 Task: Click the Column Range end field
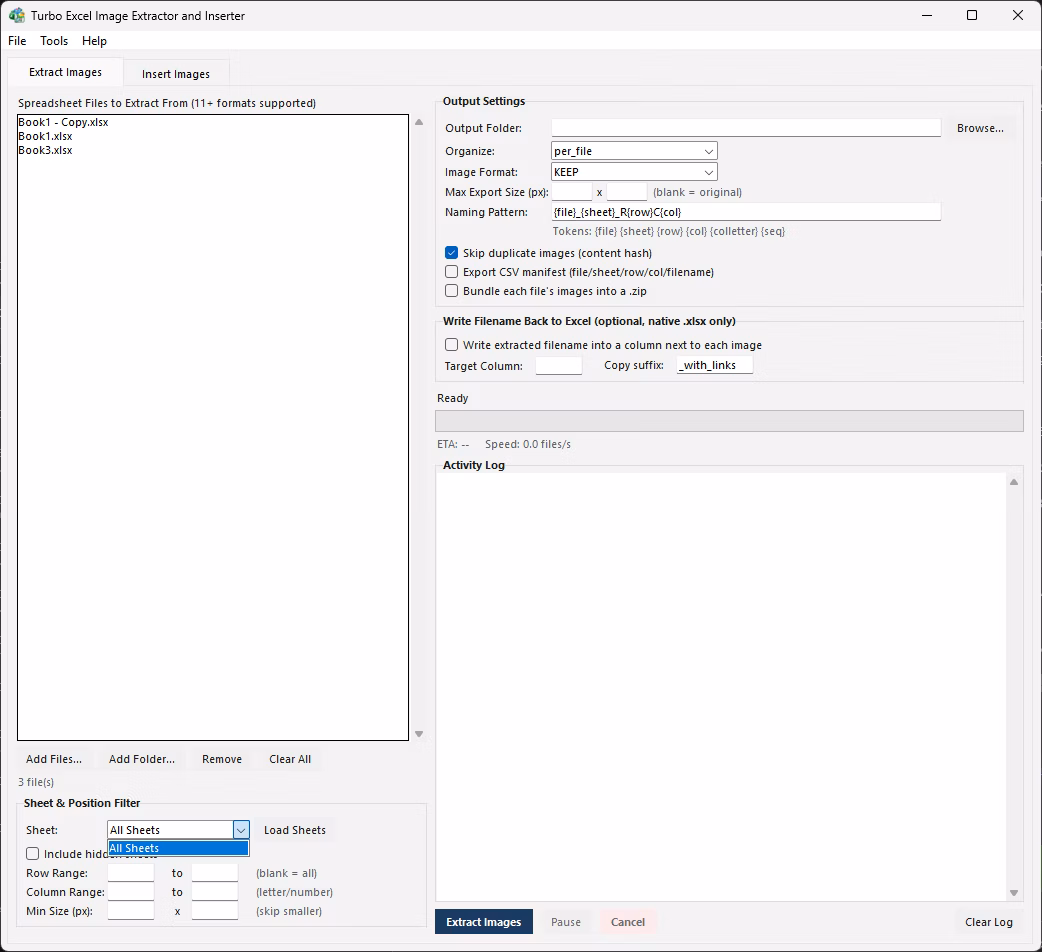point(215,892)
